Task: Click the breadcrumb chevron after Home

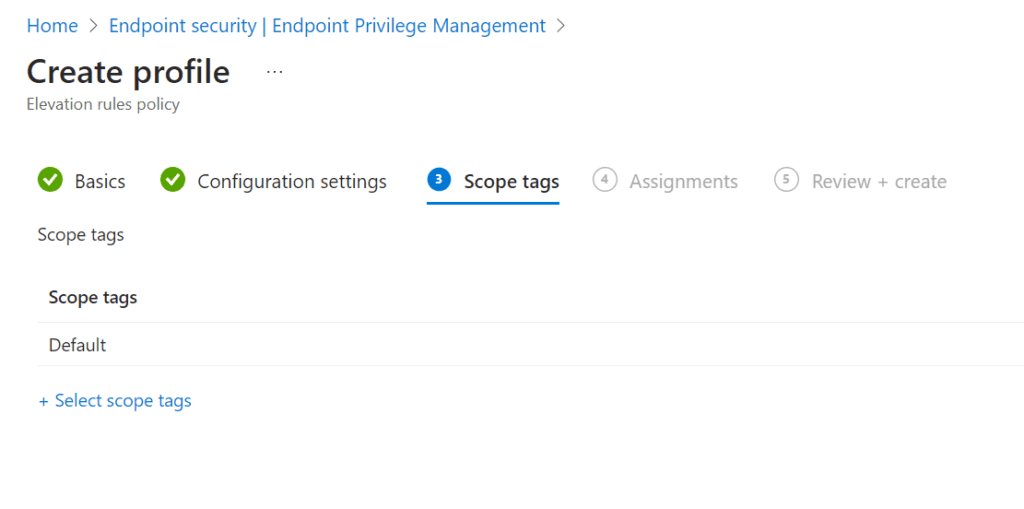Action: click(x=93, y=26)
